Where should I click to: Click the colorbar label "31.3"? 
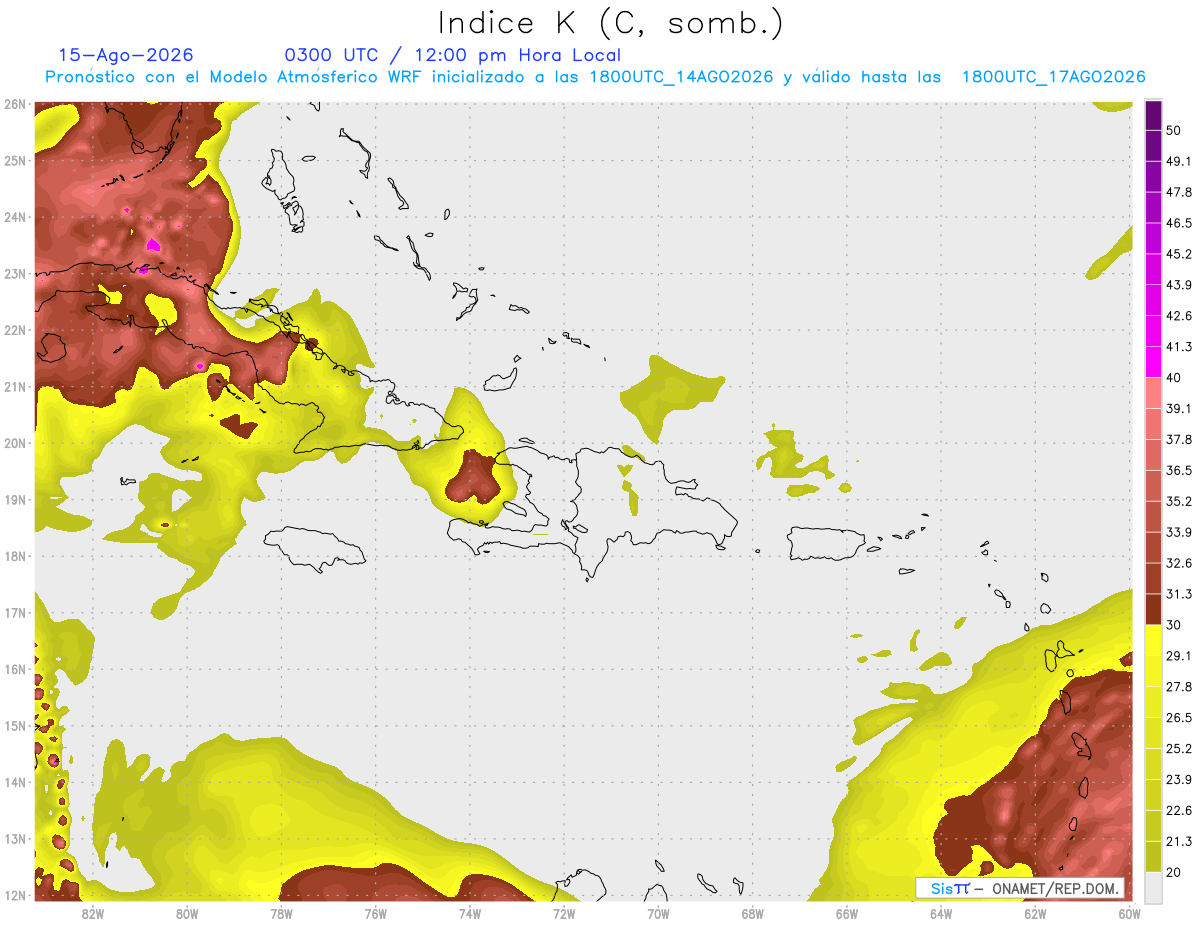(x=1179, y=594)
